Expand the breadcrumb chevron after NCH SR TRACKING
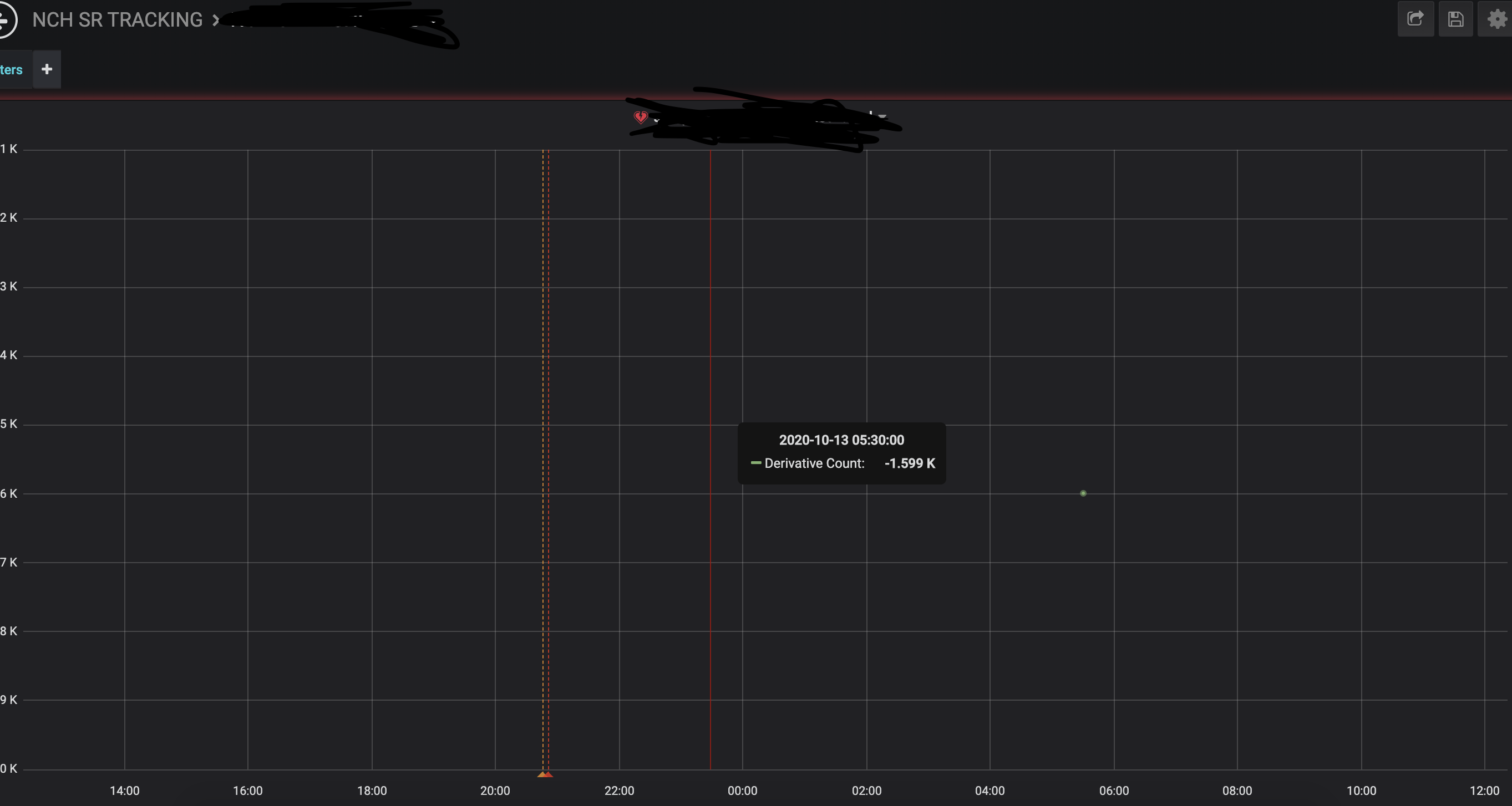This screenshot has width=1512, height=806. [x=215, y=19]
